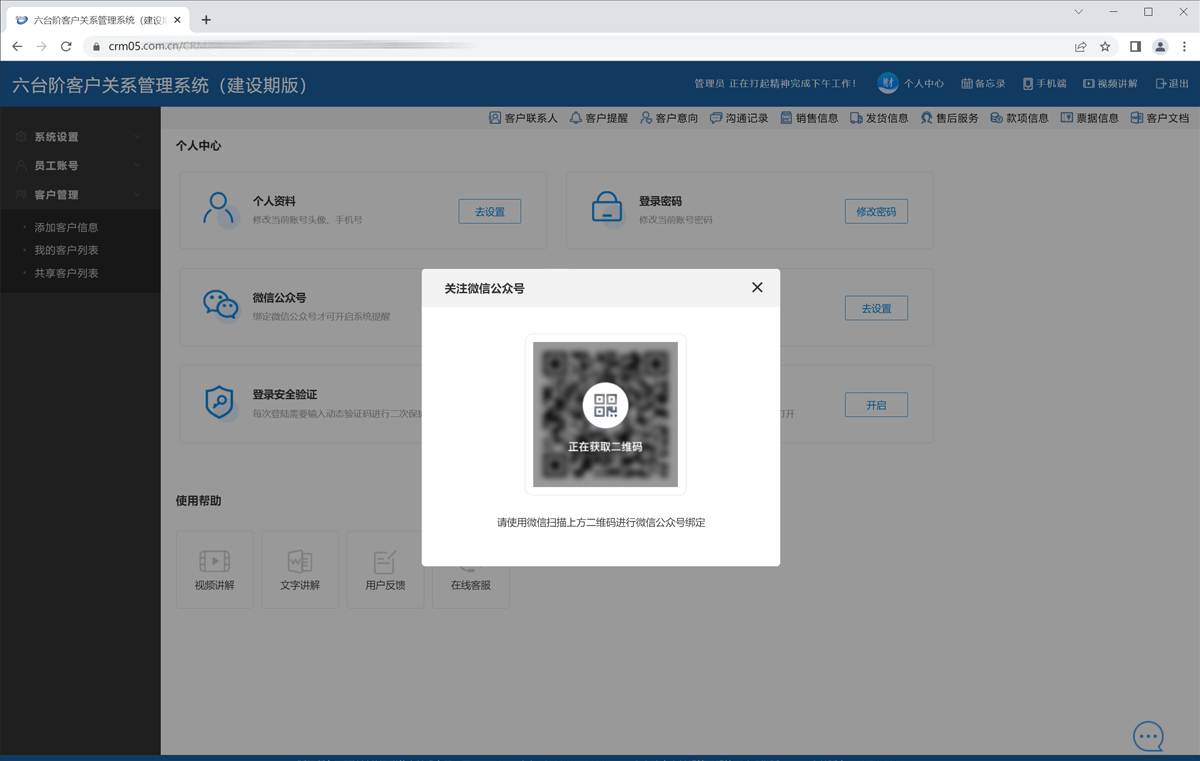Expand the 员工账号 sidebar menu

pos(80,166)
